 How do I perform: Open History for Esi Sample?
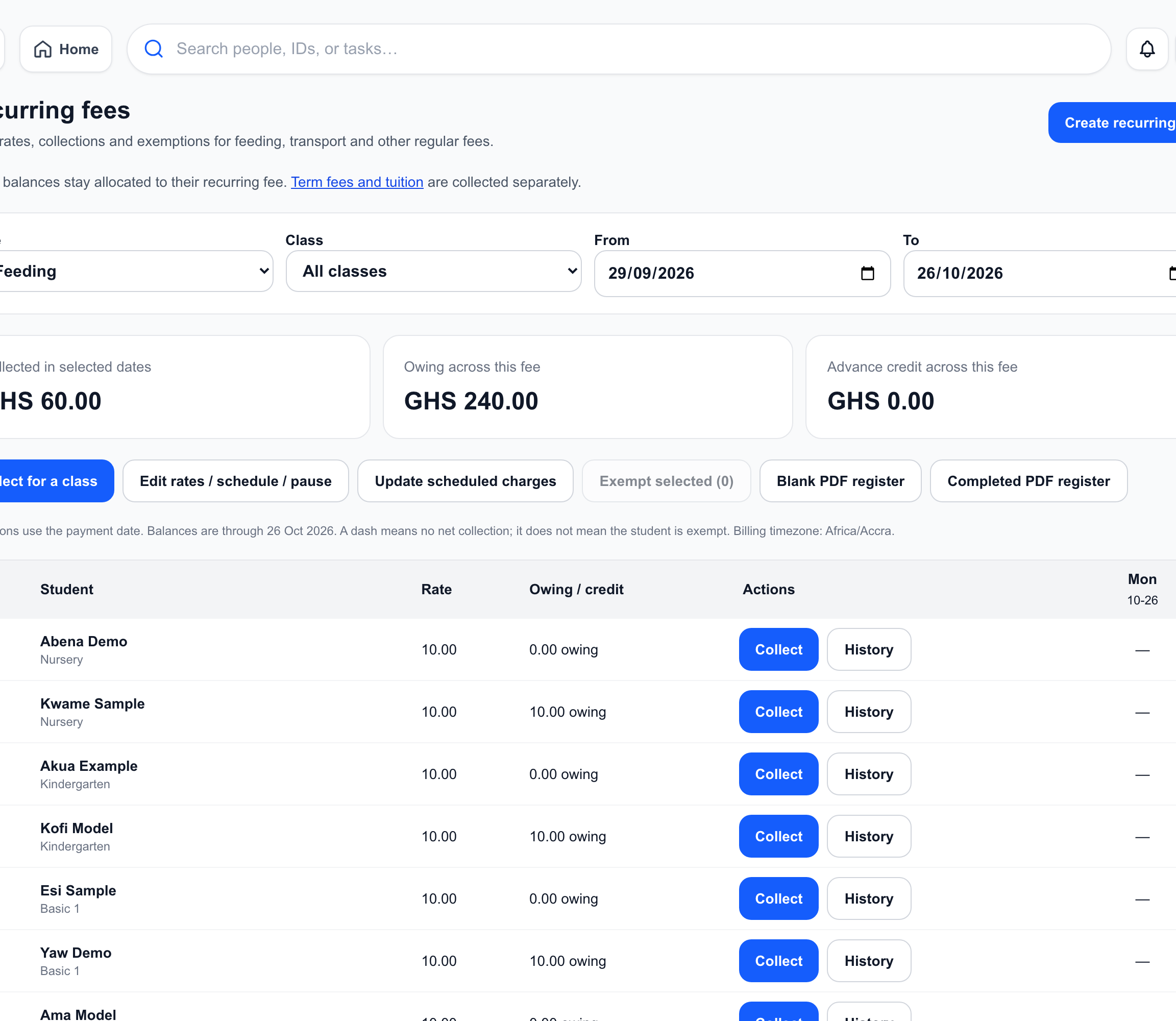pos(869,898)
